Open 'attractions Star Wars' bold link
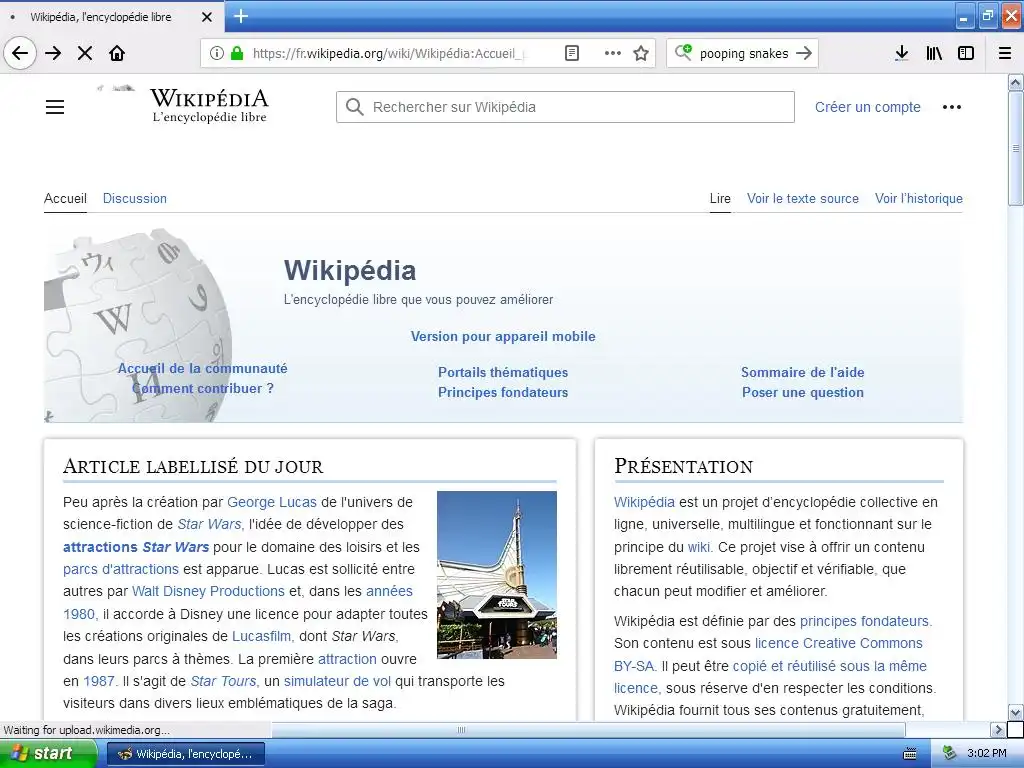The image size is (1024, 768). click(136, 547)
